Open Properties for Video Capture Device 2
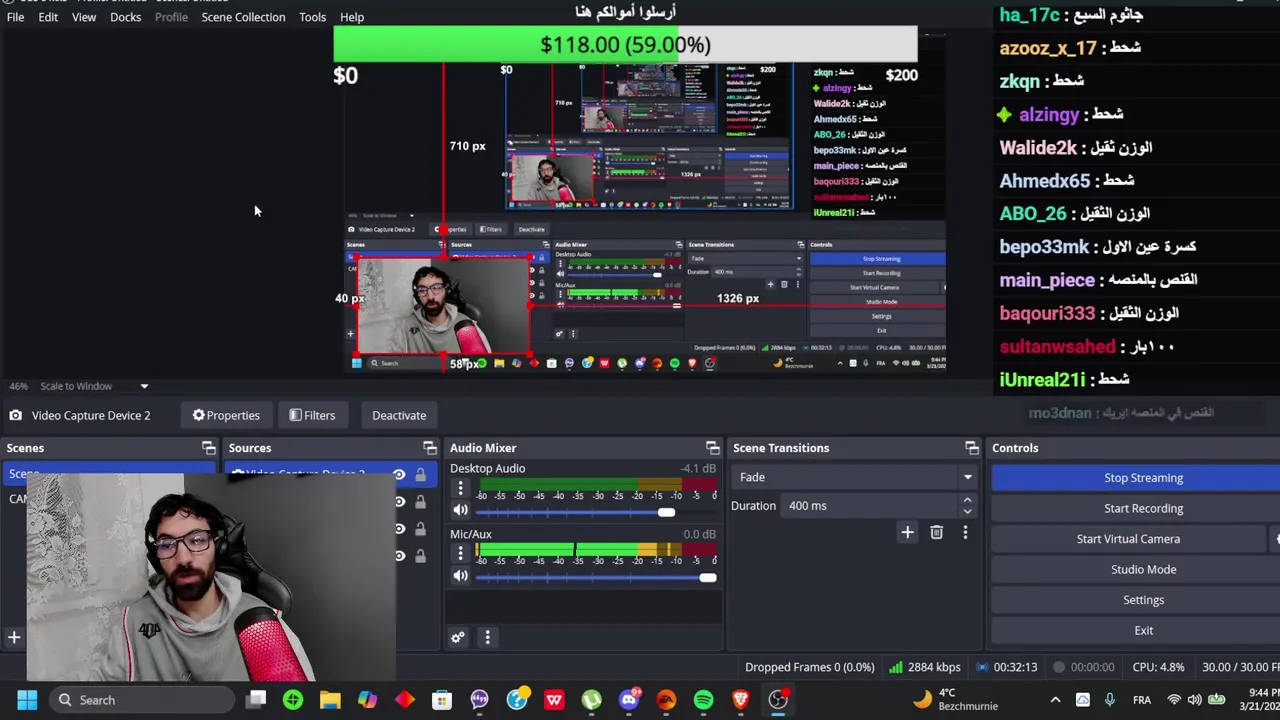Viewport: 1280px width, 720px height. [x=226, y=415]
